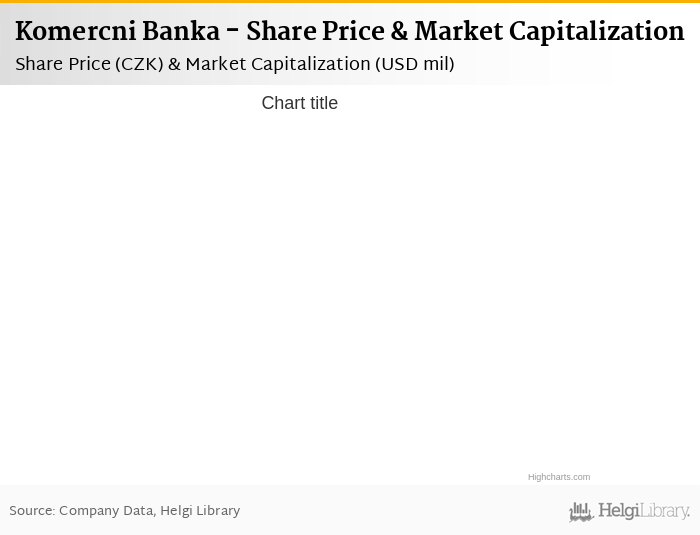Click the word 'Helgi' in footer logo
Screen dimensions: 700x535
[618, 511]
